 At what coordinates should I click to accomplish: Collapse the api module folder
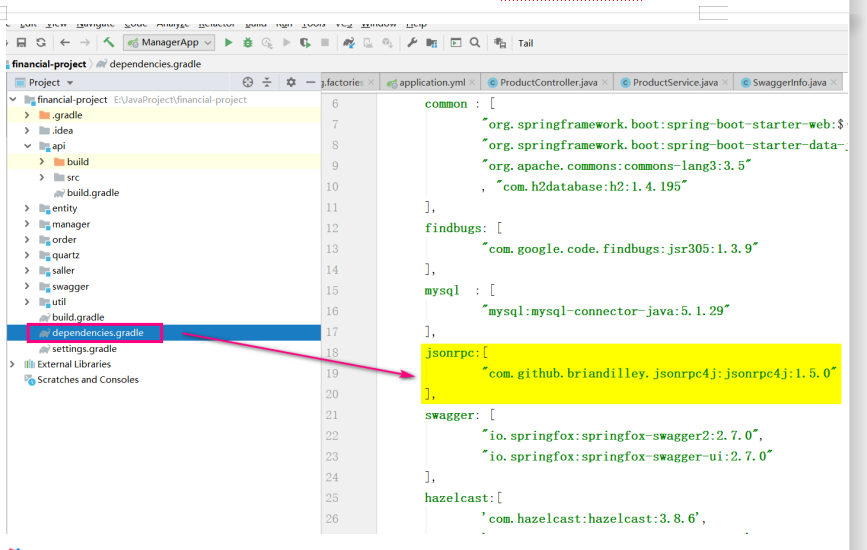pyautogui.click(x=28, y=146)
